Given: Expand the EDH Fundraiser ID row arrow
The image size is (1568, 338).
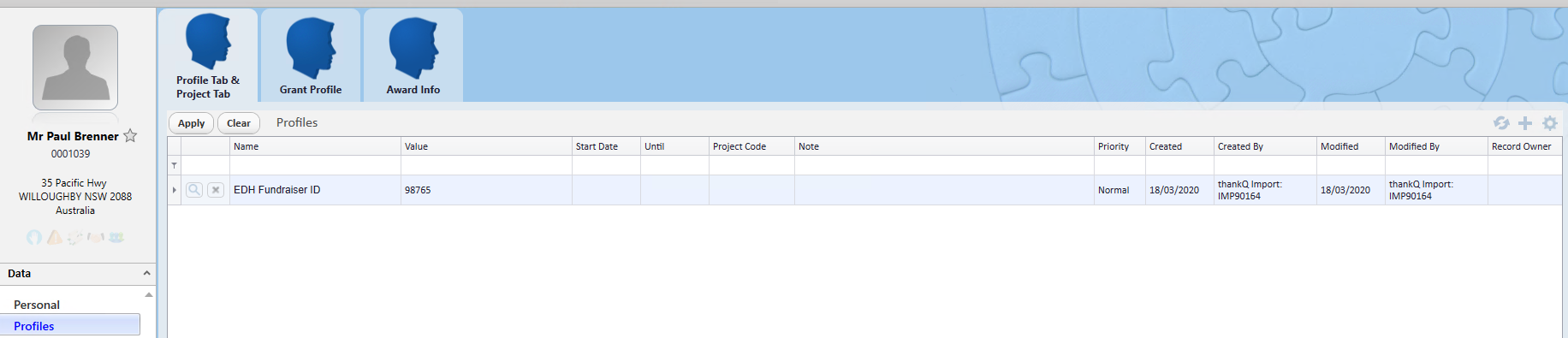Looking at the screenshot, I should click(175, 190).
